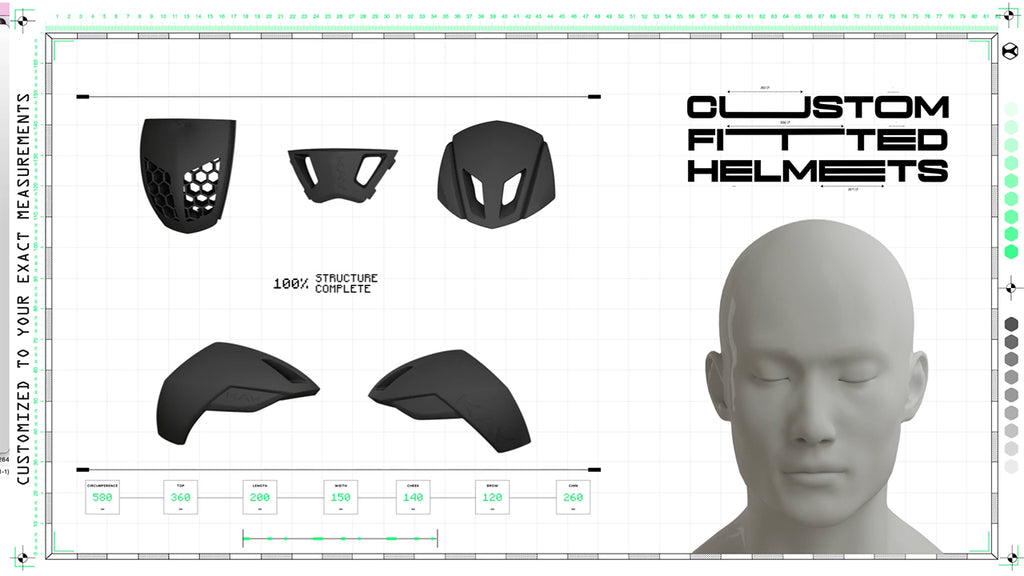Screen dimensions: 1024x576
Task: Select the bottom-left helmet side profile
Action: pyautogui.click(x=235, y=392)
